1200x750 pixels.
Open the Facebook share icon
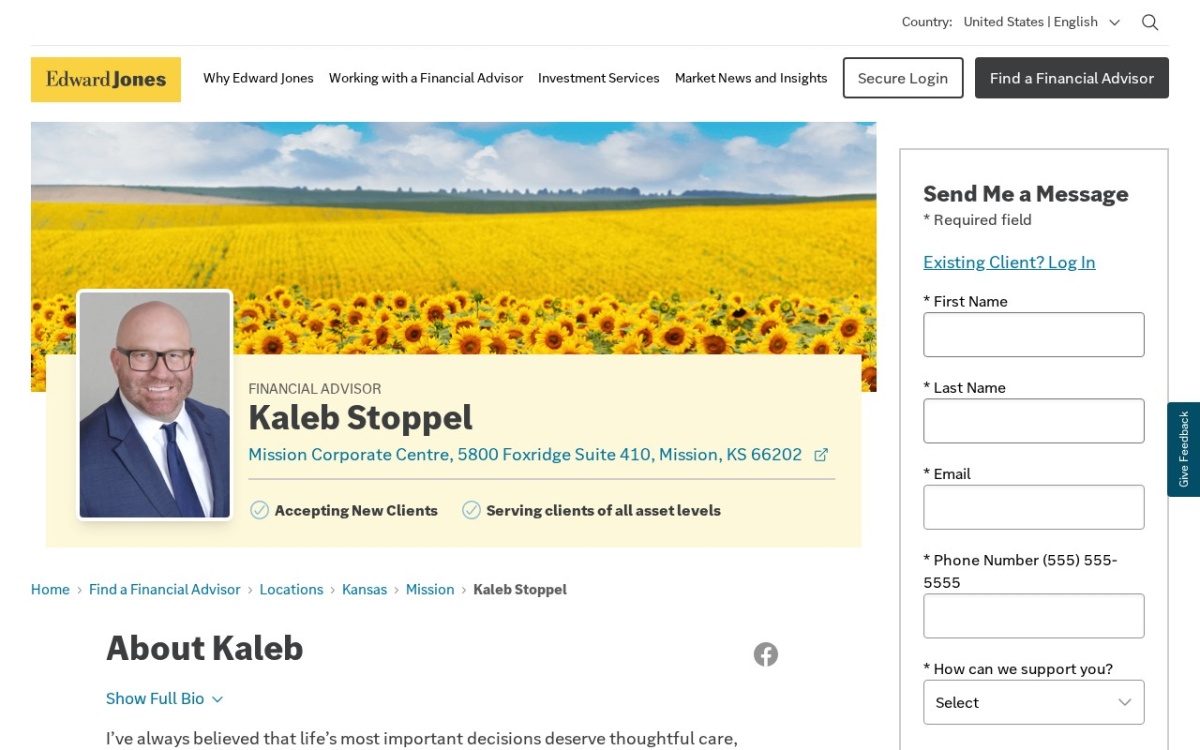[766, 654]
